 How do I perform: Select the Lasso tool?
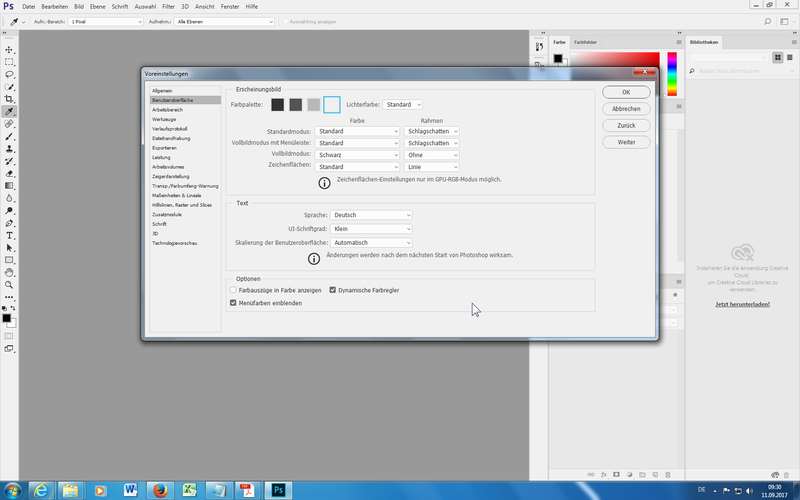(x=9, y=74)
